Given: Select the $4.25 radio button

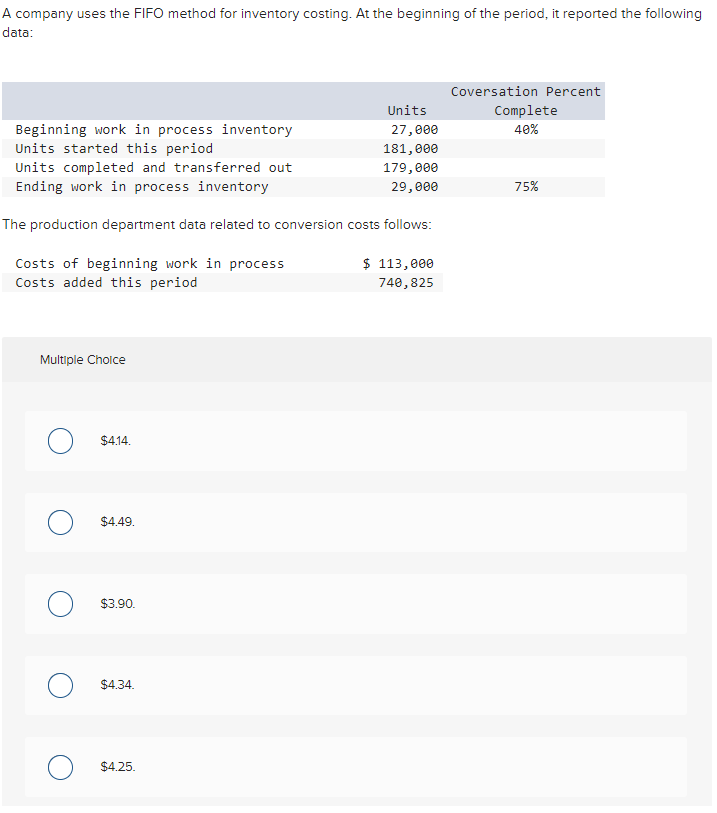Looking at the screenshot, I should click(60, 767).
